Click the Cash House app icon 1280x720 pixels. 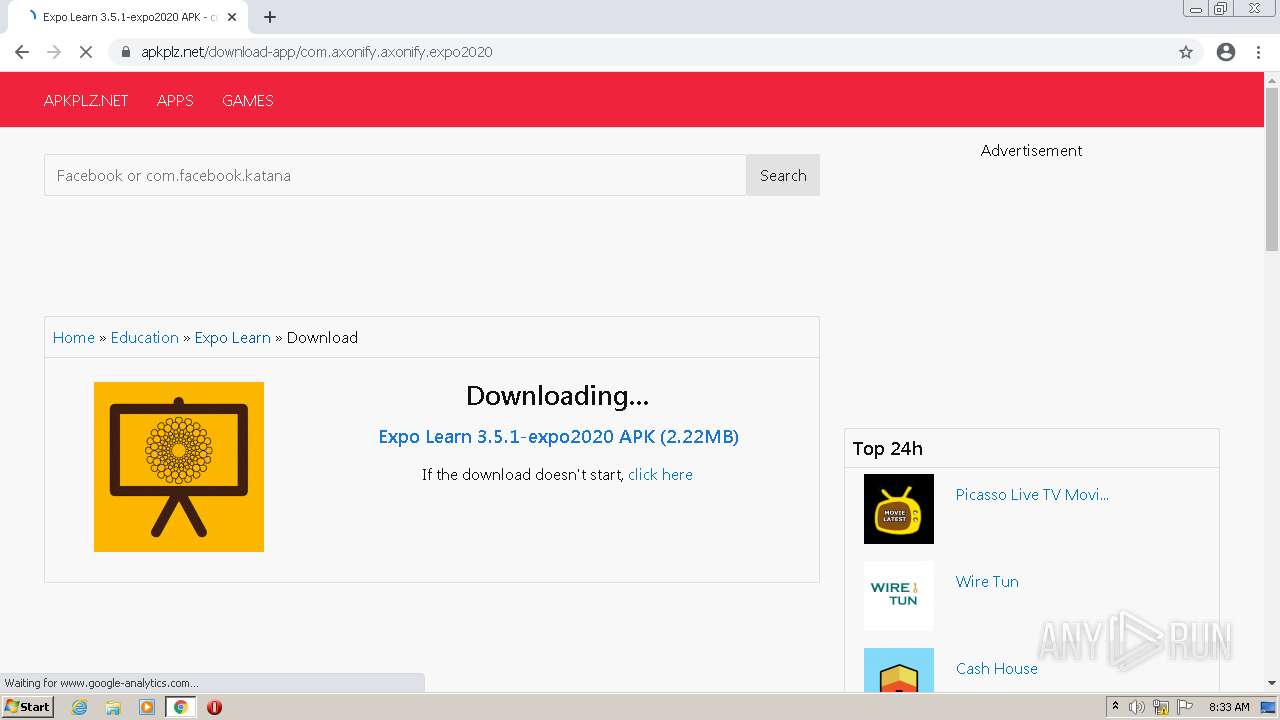pos(899,670)
